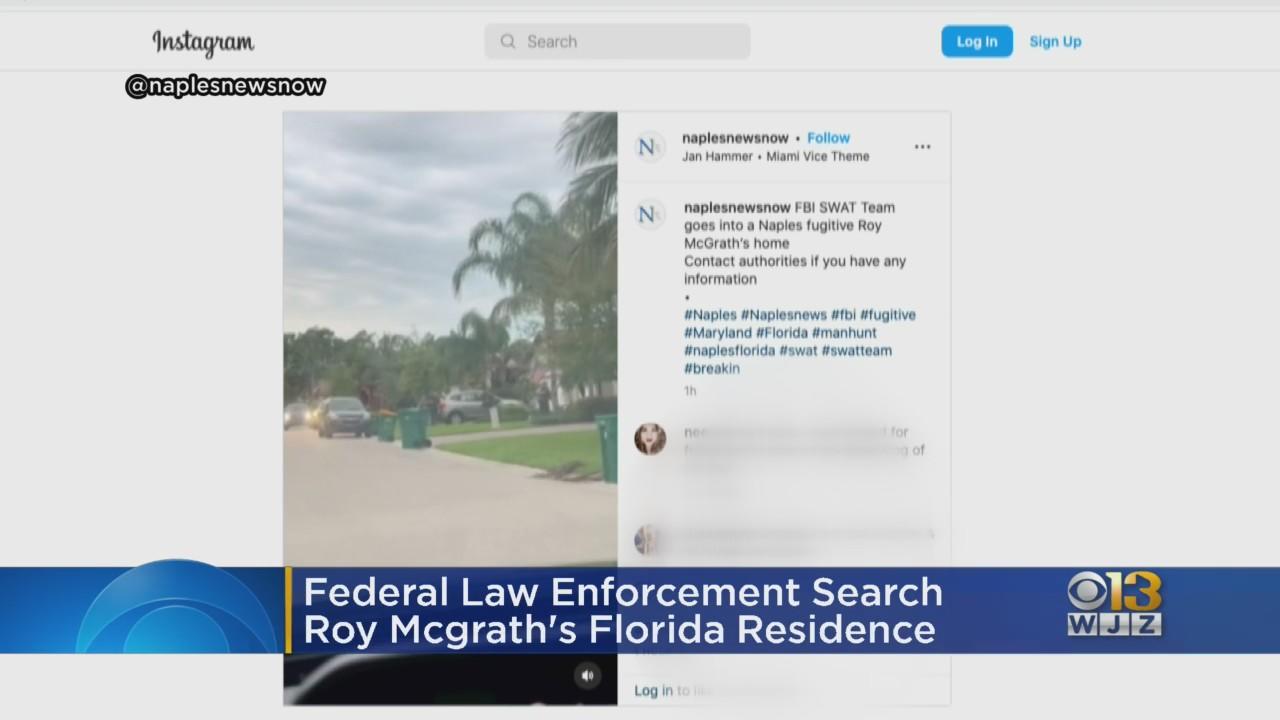Click the Instagram logo
The height and width of the screenshot is (720, 1280).
coord(203,42)
